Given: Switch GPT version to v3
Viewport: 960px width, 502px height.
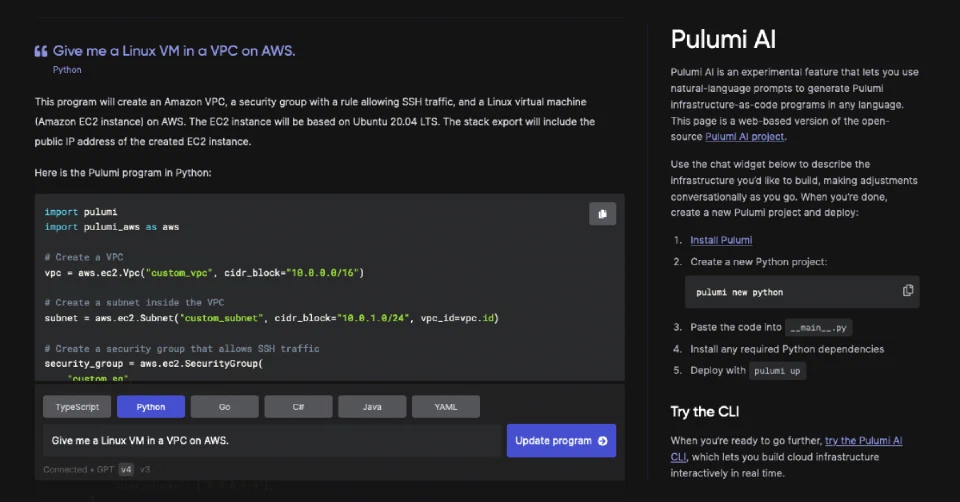Looking at the screenshot, I should coord(145,470).
